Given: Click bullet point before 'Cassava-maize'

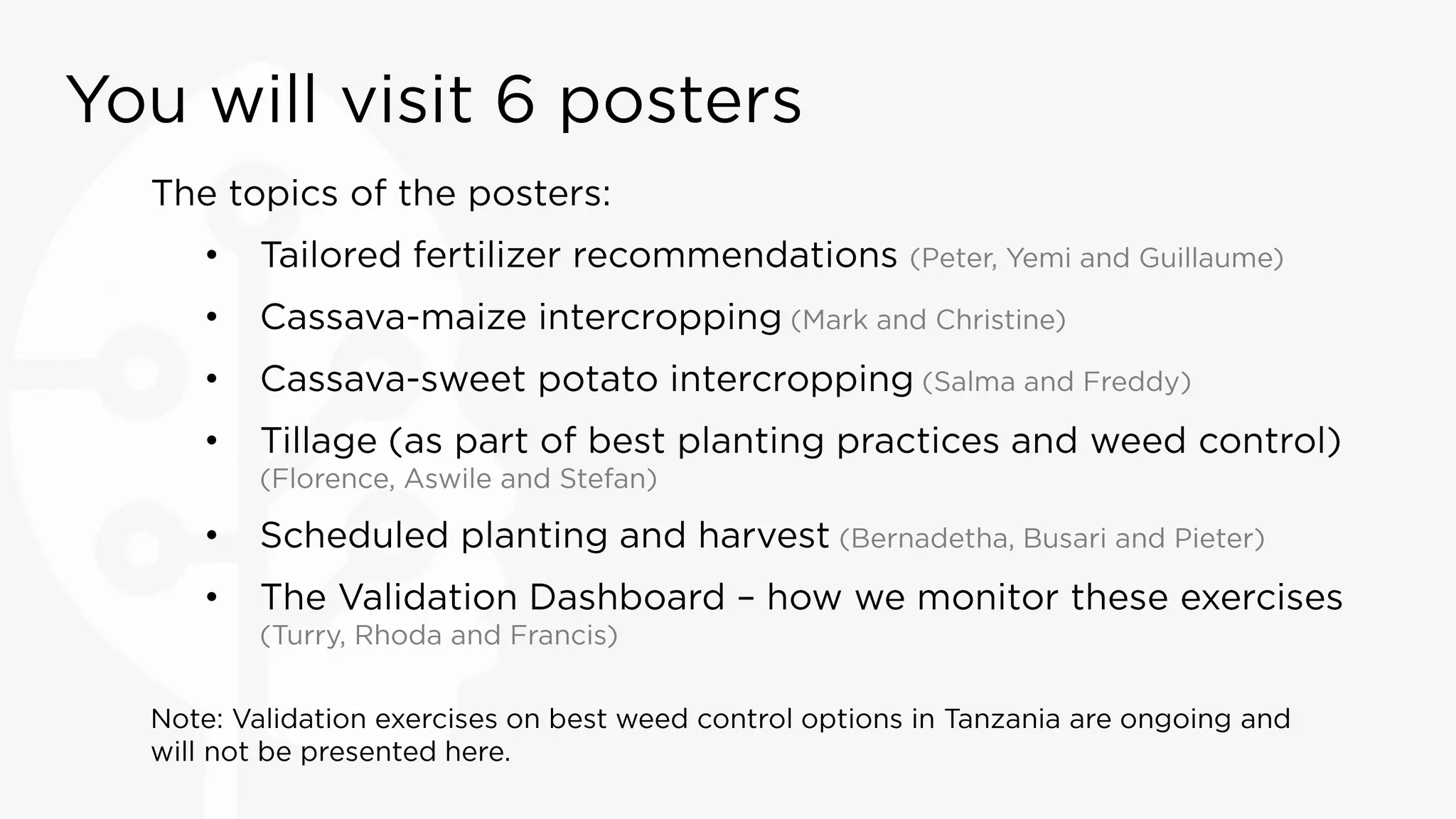Looking at the screenshot, I should pos(211,318).
